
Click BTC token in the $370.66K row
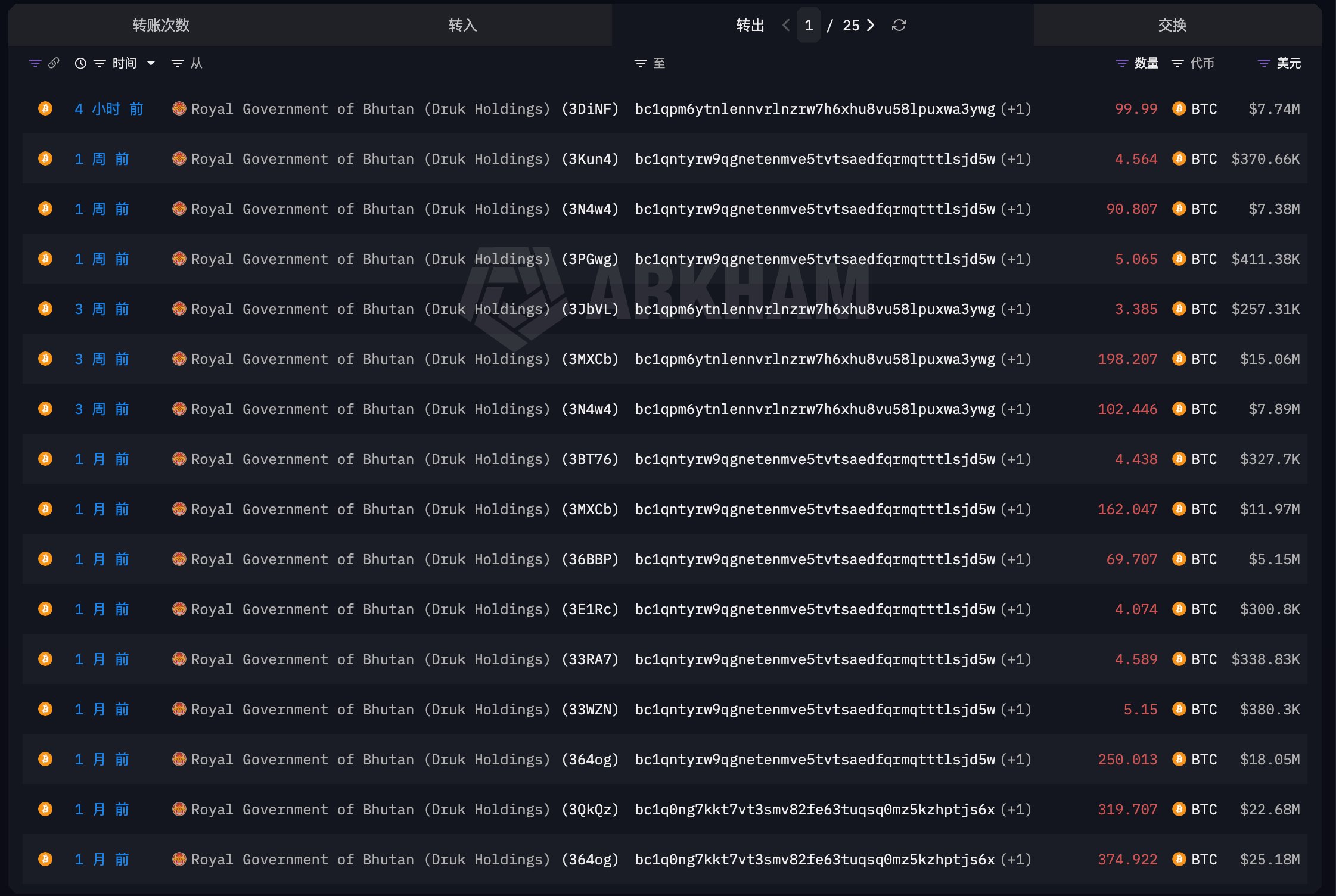tap(1195, 159)
